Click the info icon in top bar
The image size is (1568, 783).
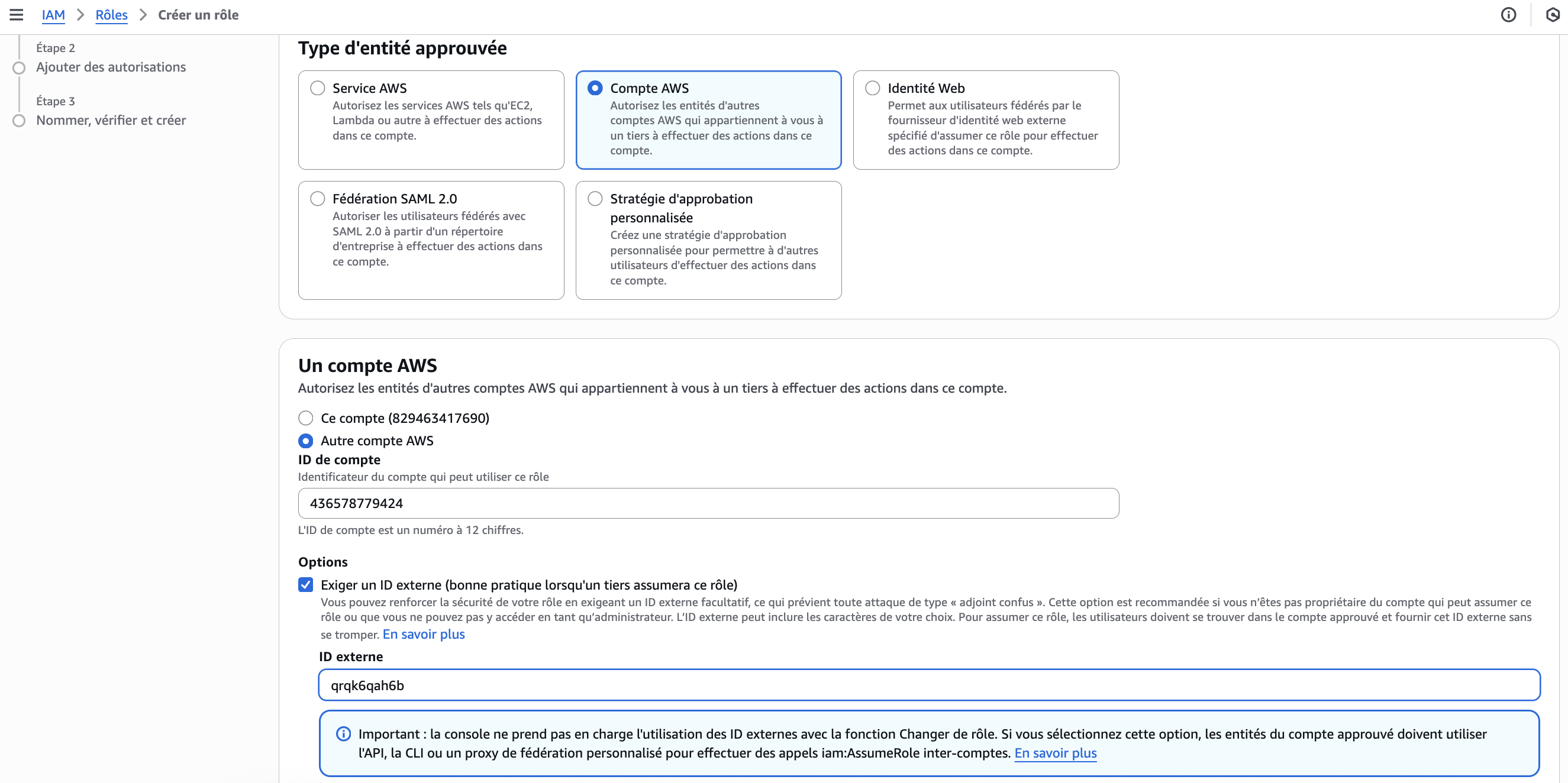[1508, 15]
